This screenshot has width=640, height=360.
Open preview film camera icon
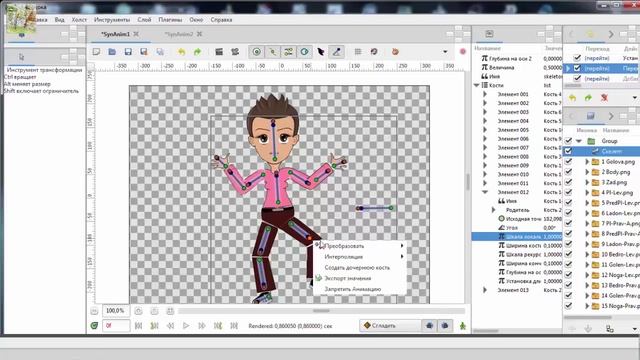[235, 52]
